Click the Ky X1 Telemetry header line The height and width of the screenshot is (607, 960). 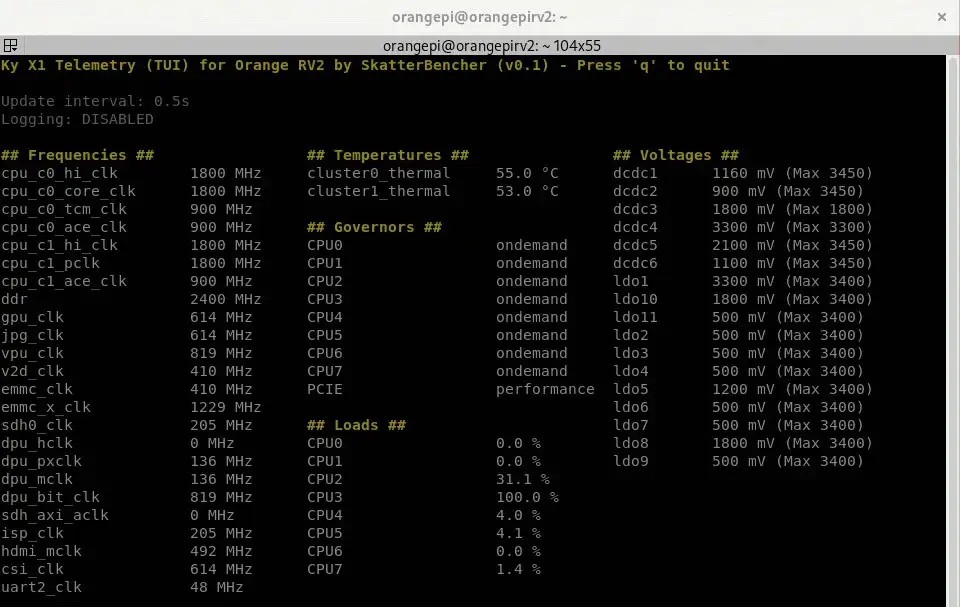(x=365, y=65)
